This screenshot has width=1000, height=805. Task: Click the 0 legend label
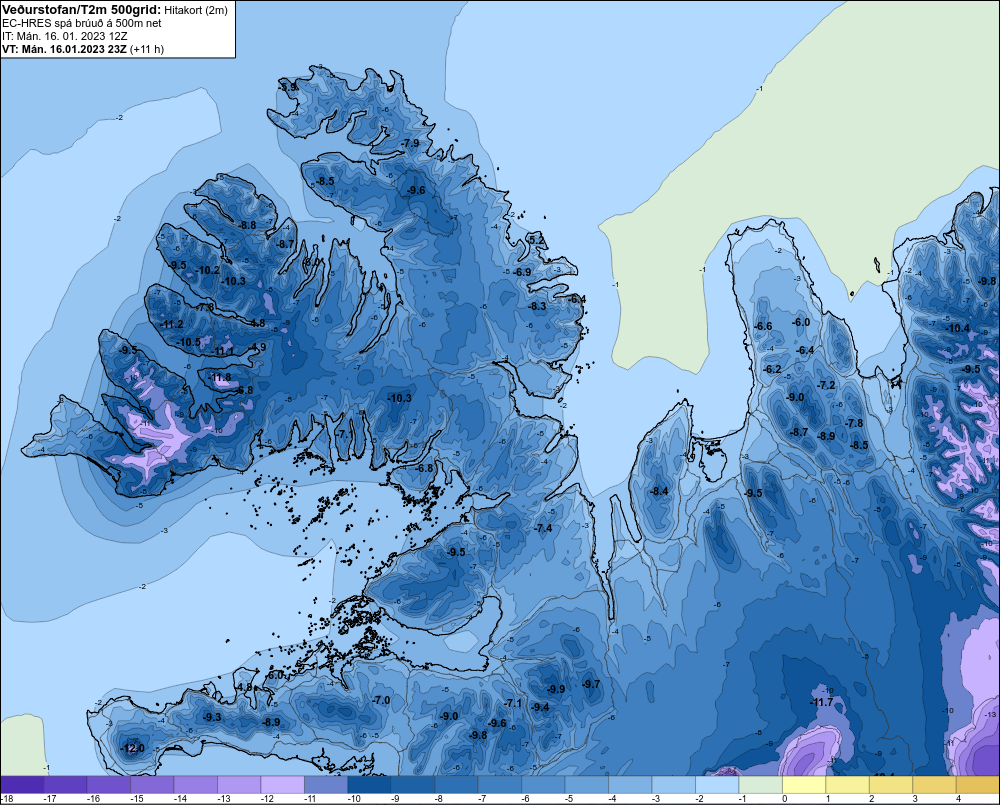(x=784, y=799)
